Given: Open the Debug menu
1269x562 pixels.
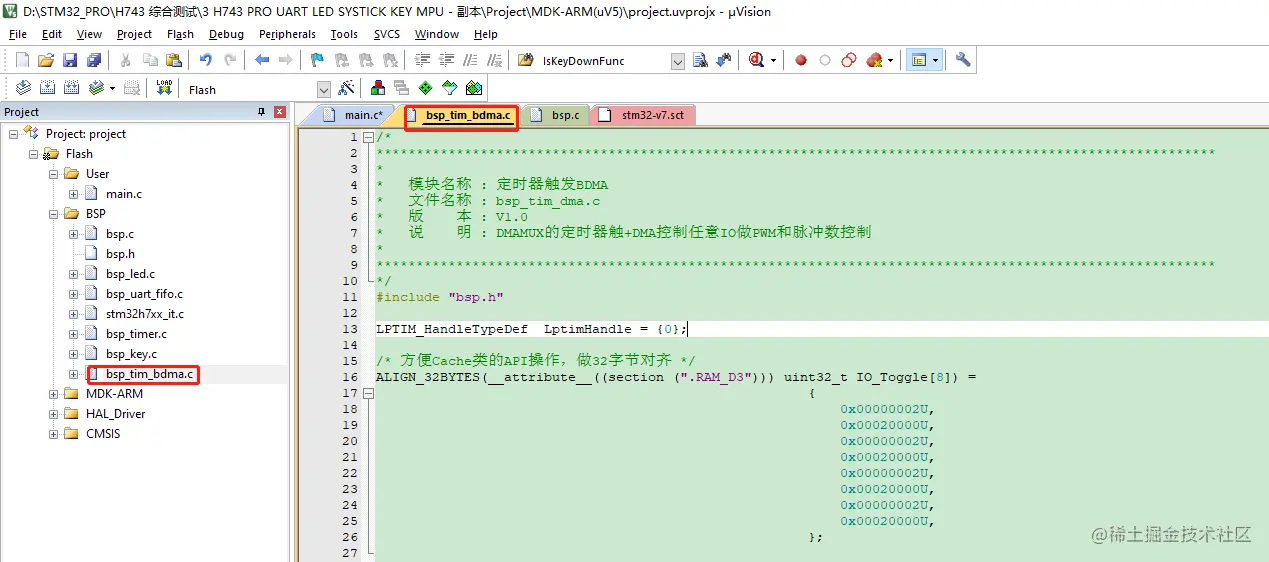Looking at the screenshot, I should (x=226, y=34).
